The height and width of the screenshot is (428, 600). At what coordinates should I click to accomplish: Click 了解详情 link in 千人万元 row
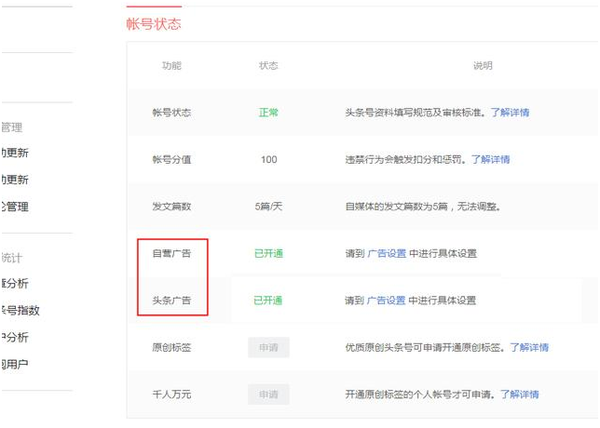(x=519, y=395)
